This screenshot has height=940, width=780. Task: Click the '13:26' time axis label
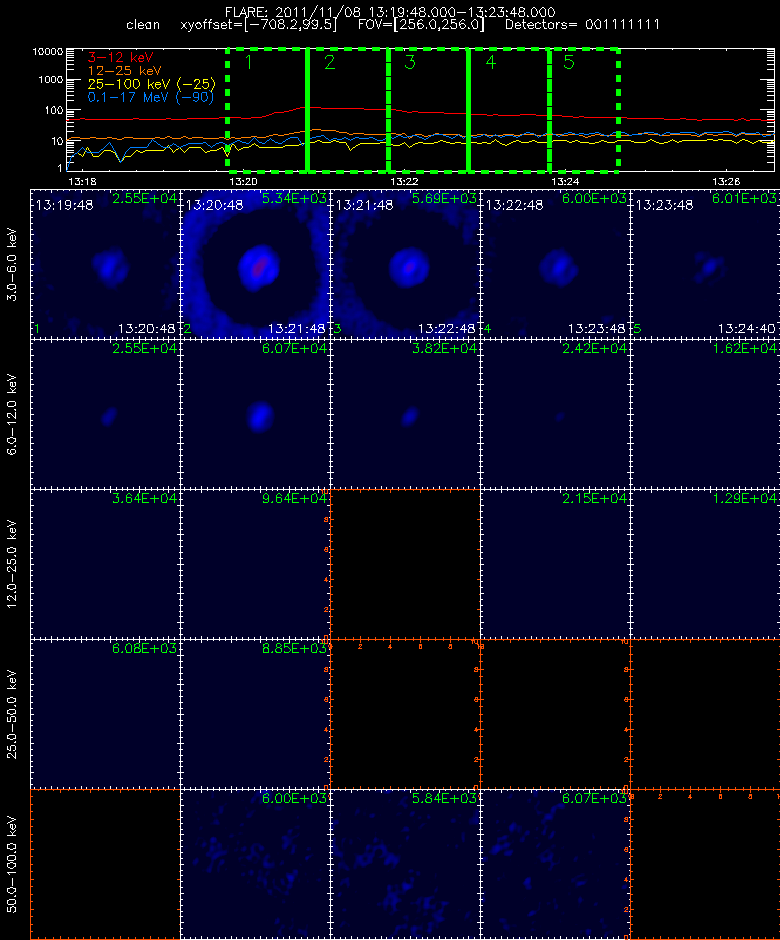pyautogui.click(x=726, y=181)
